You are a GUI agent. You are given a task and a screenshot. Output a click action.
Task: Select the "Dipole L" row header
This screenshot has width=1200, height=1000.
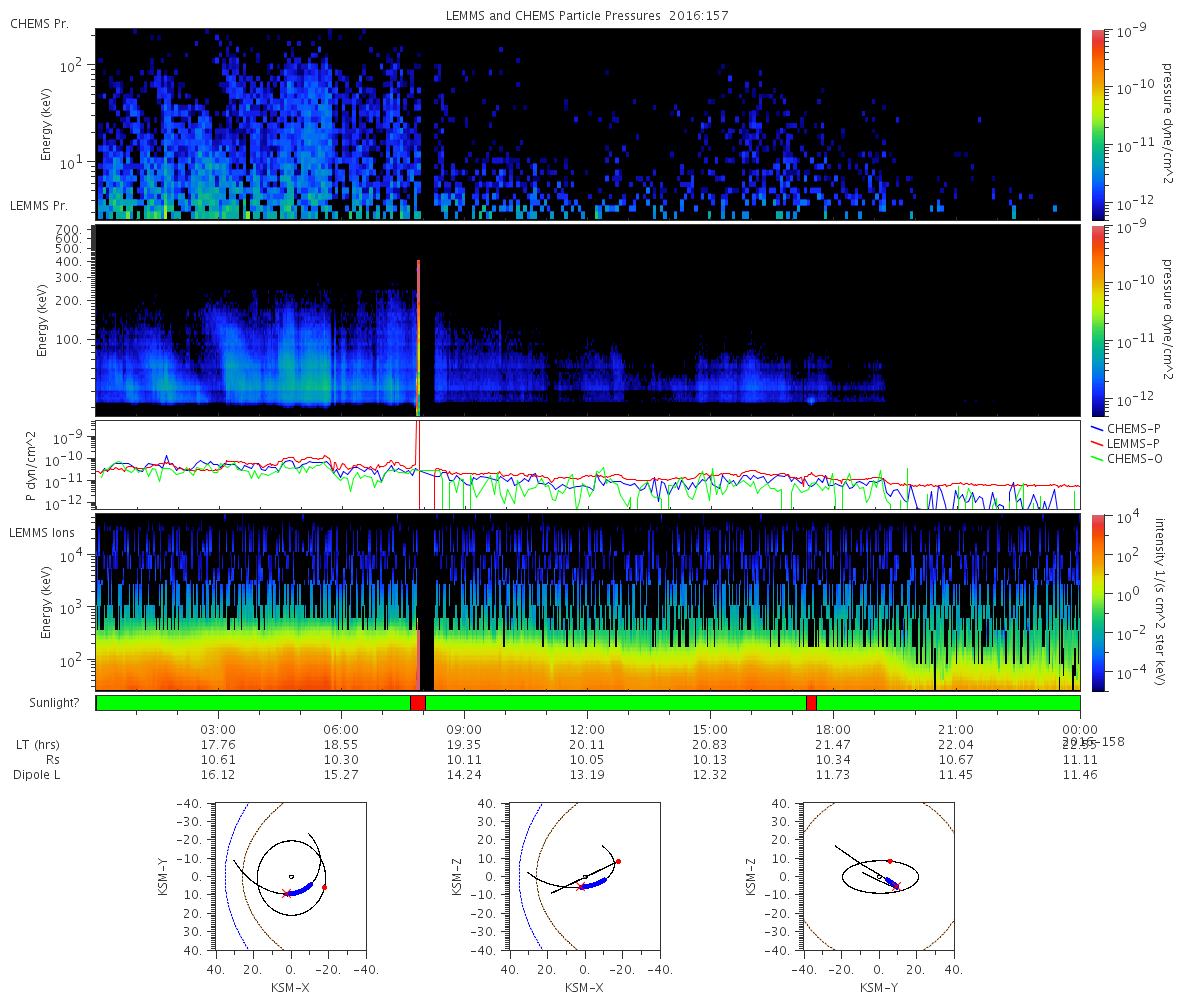click(38, 775)
